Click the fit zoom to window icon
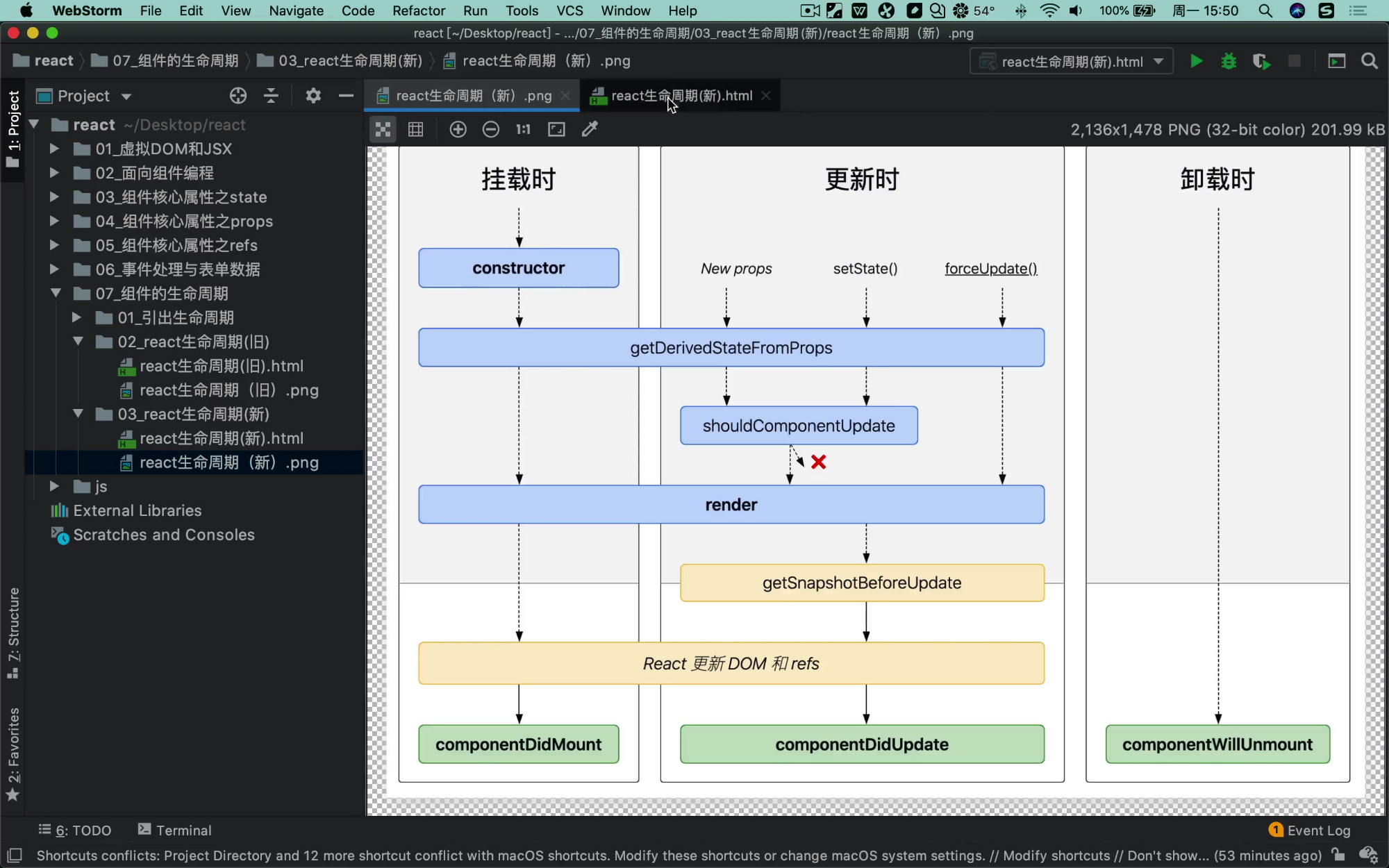 pyautogui.click(x=556, y=129)
